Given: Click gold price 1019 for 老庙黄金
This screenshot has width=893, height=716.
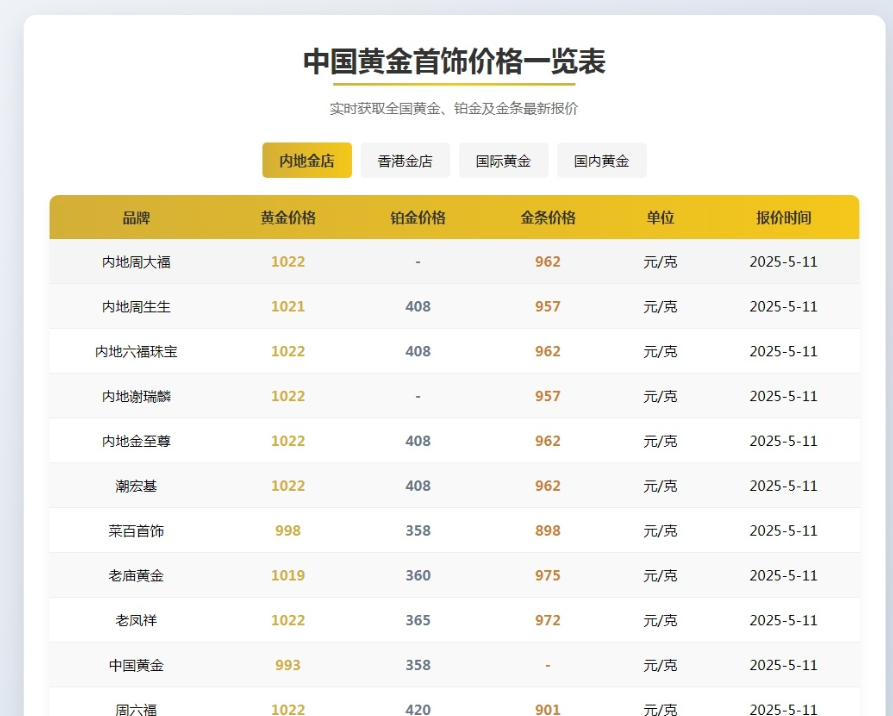Looking at the screenshot, I should (288, 576).
